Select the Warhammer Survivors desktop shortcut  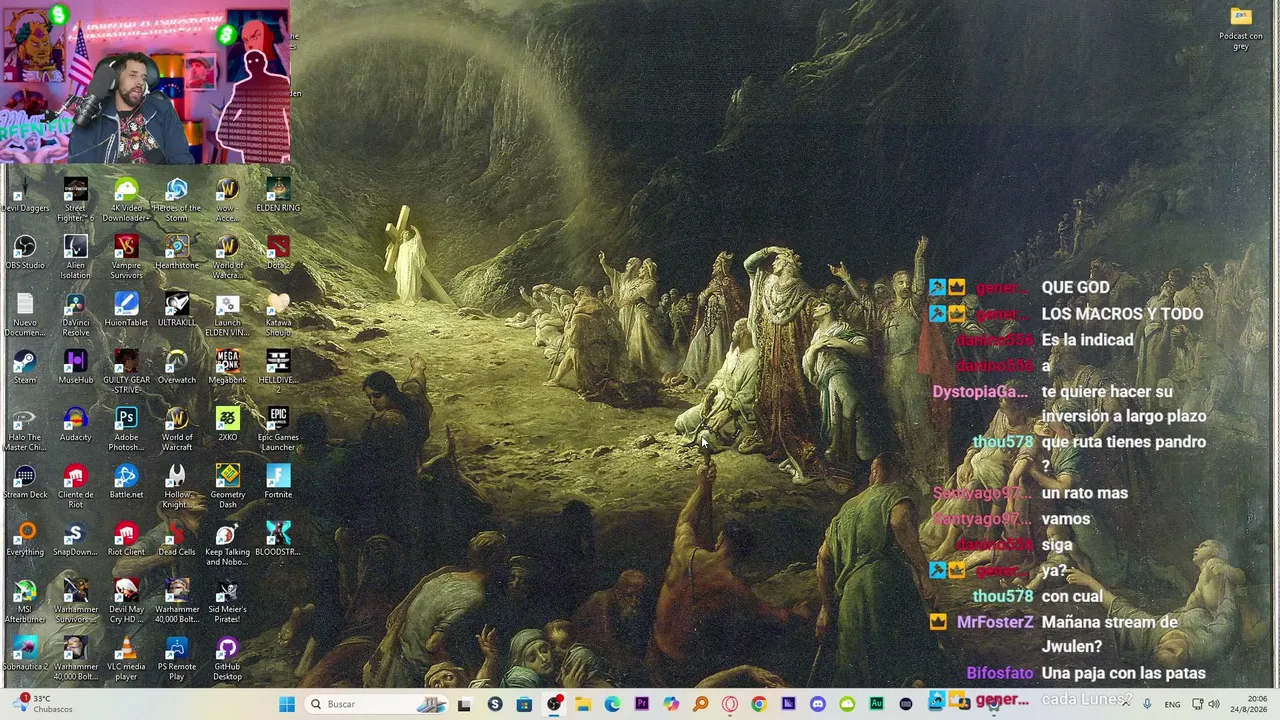click(76, 601)
